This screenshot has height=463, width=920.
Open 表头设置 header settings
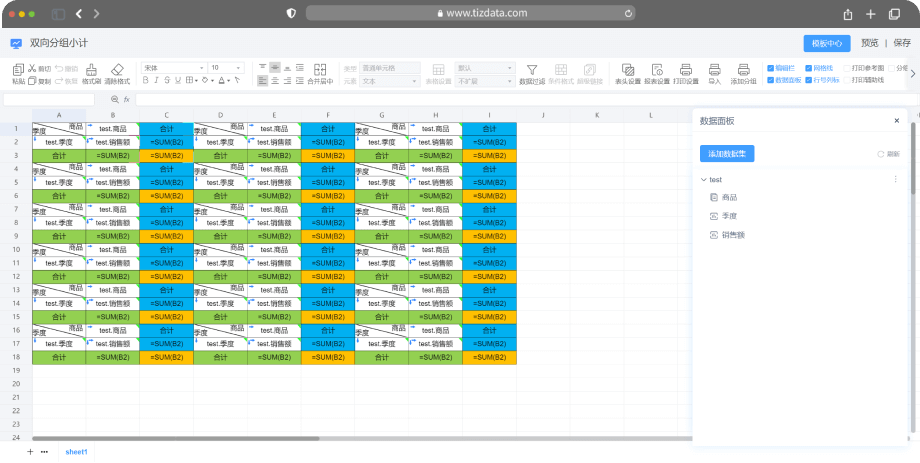point(627,73)
